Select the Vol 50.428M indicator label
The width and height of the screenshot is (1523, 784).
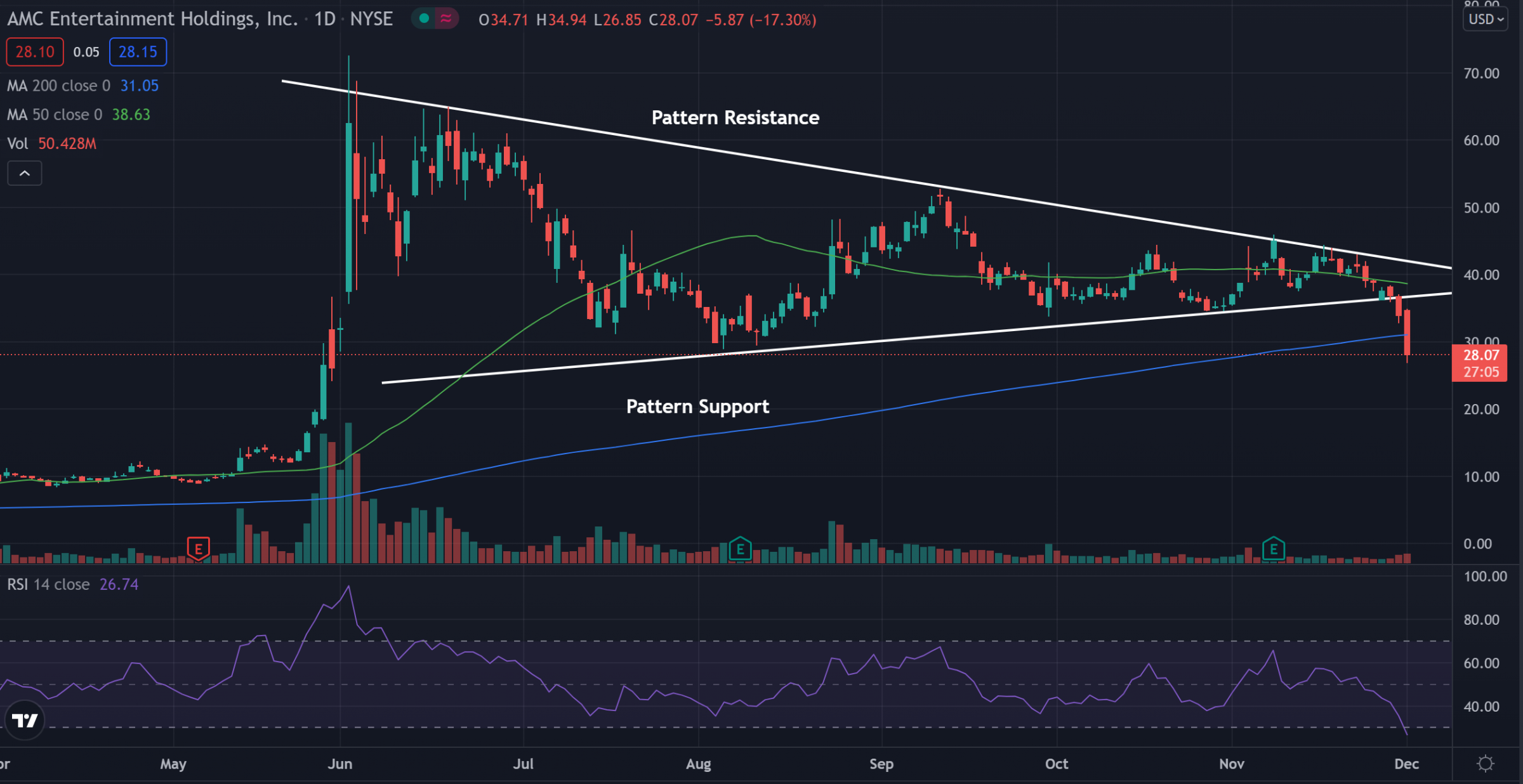(51, 144)
